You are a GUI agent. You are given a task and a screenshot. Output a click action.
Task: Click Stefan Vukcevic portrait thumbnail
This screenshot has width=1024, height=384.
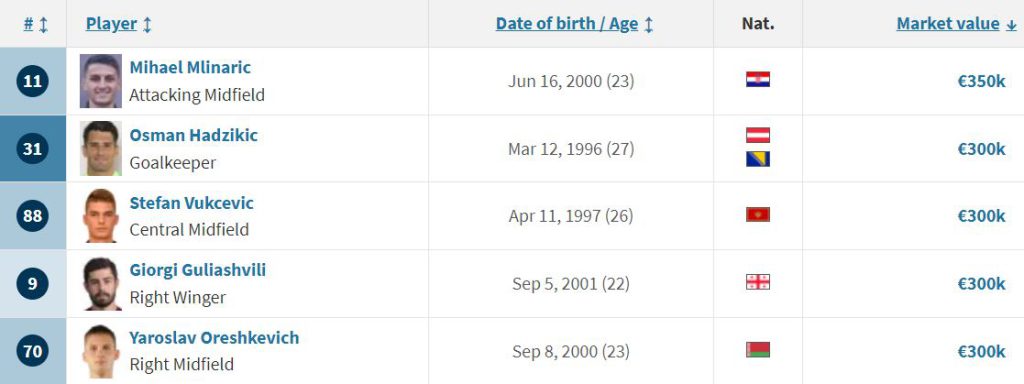[x=101, y=216]
